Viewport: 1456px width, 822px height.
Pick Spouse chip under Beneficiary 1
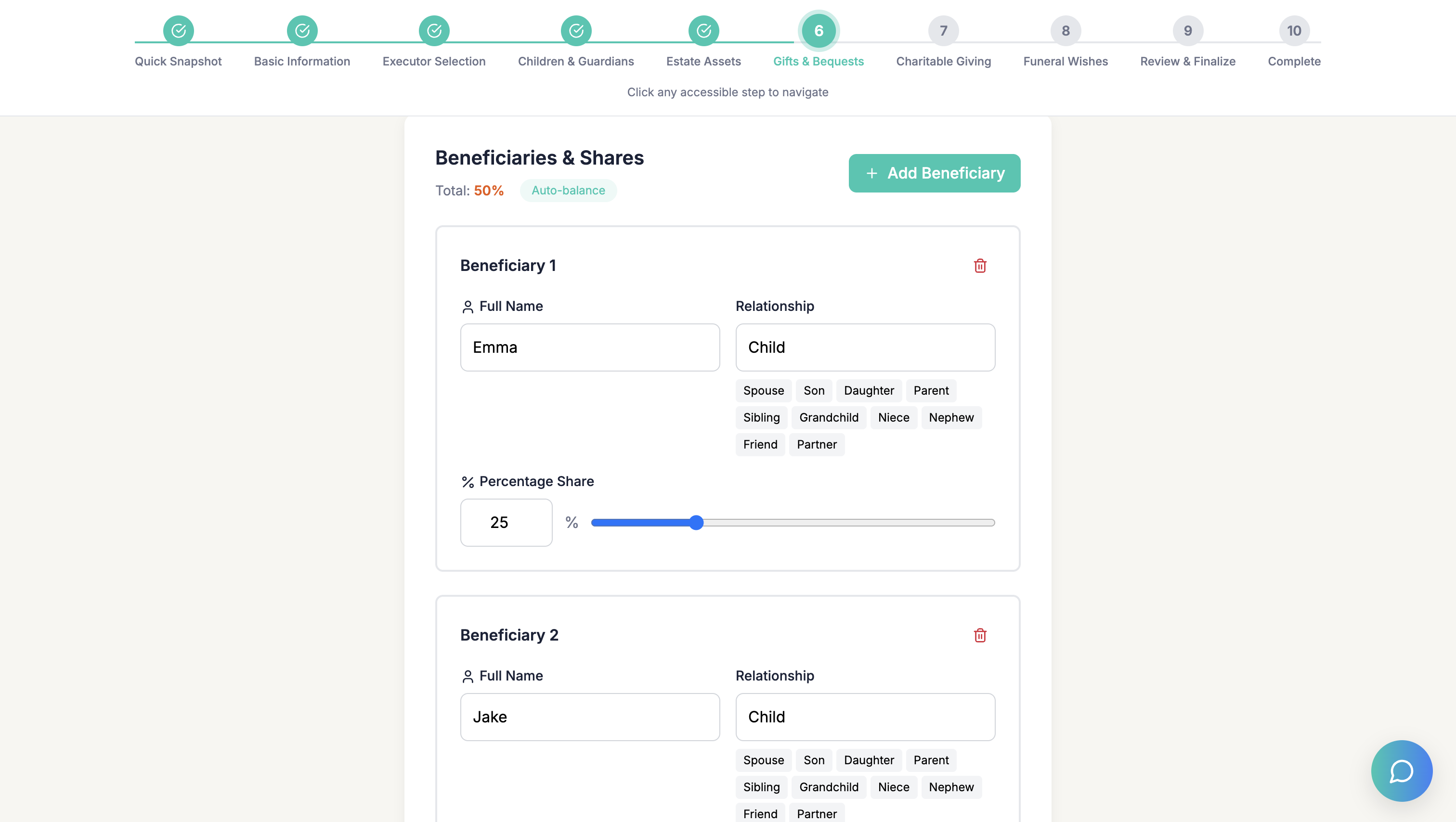coord(763,390)
